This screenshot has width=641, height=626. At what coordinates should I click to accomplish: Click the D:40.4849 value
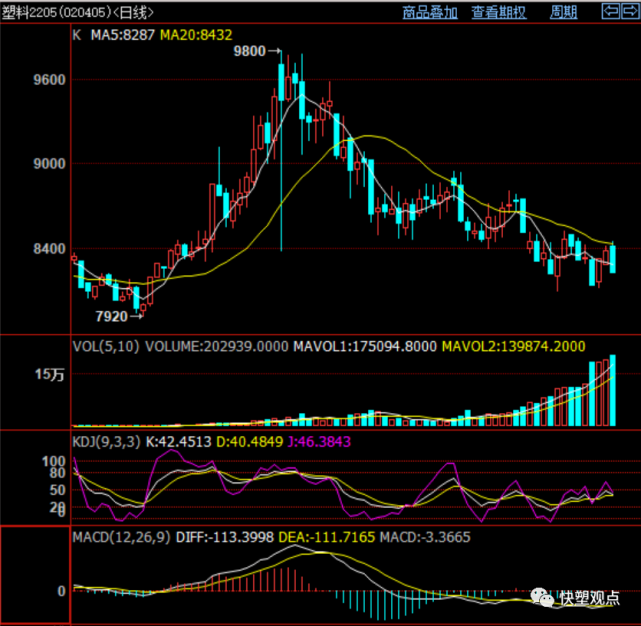(x=249, y=442)
